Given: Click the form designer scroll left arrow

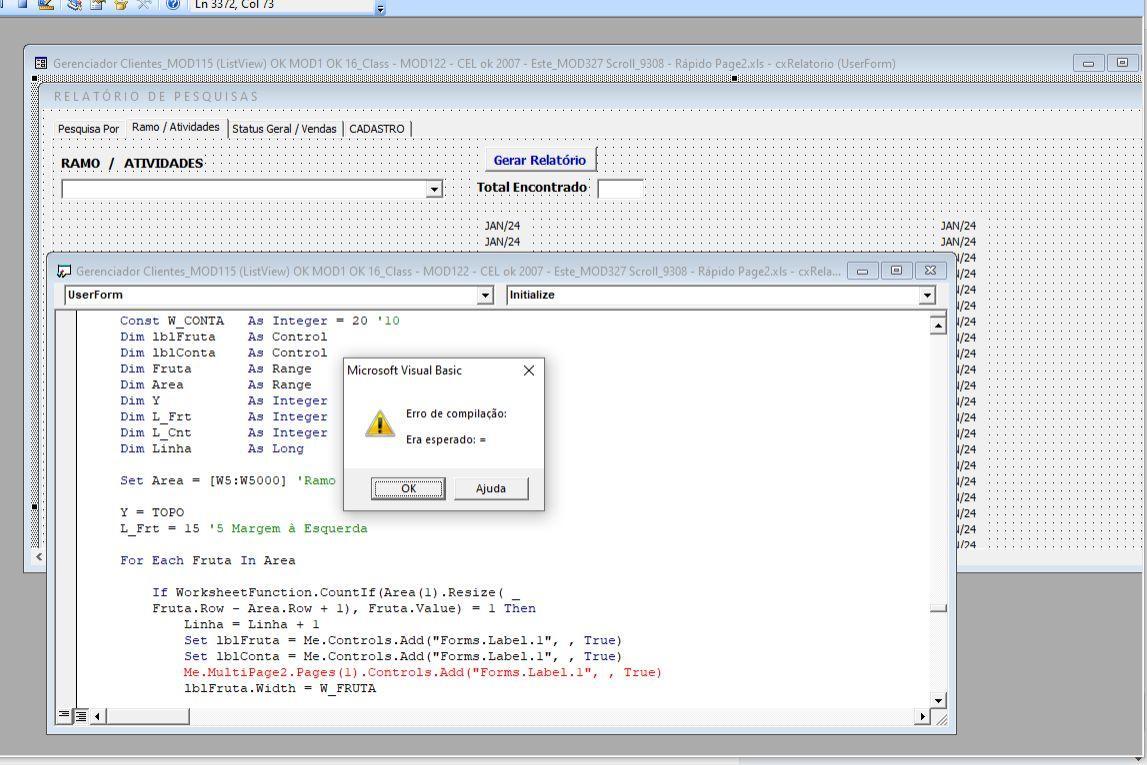Looking at the screenshot, I should (39, 557).
